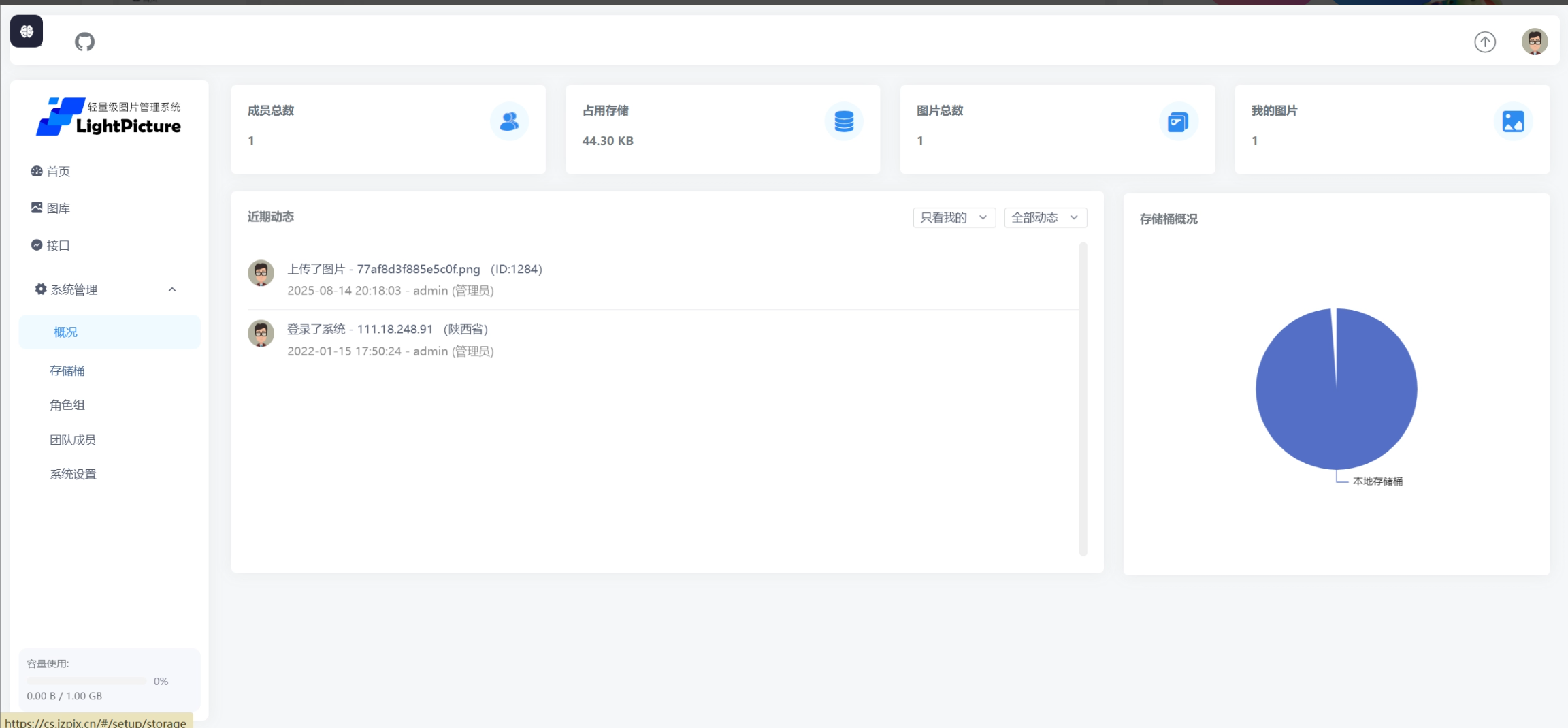Open the user avatar in the header
This screenshot has width=1568, height=728.
pyautogui.click(x=1534, y=42)
